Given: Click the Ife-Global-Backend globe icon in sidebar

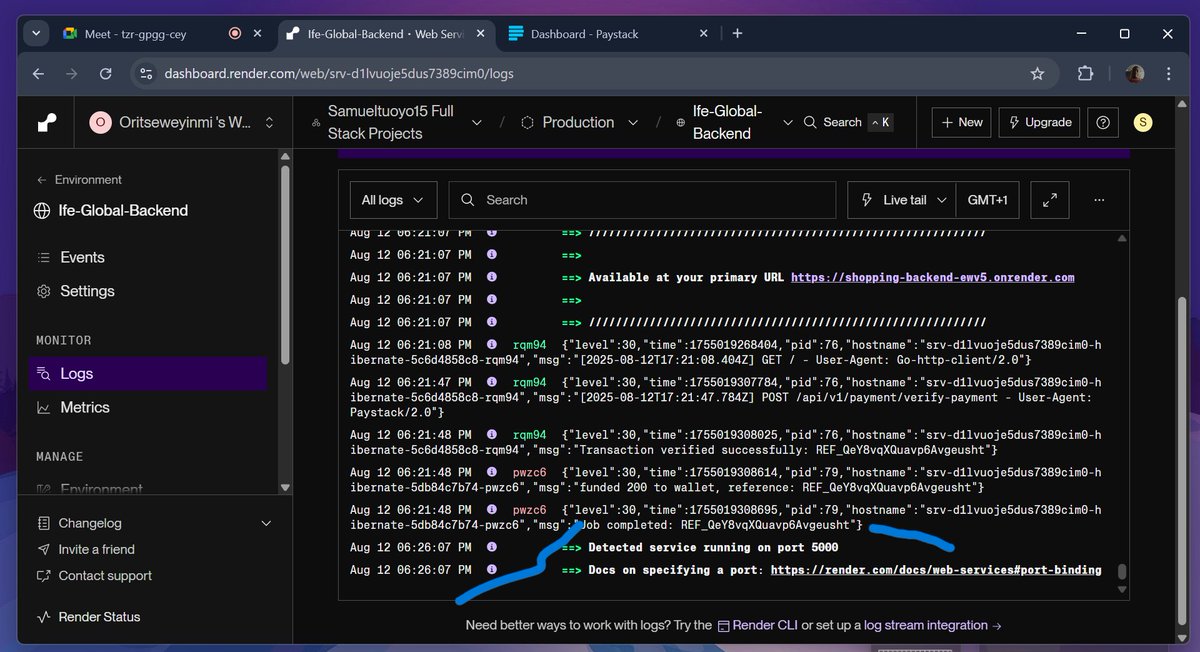Looking at the screenshot, I should click(x=42, y=211).
